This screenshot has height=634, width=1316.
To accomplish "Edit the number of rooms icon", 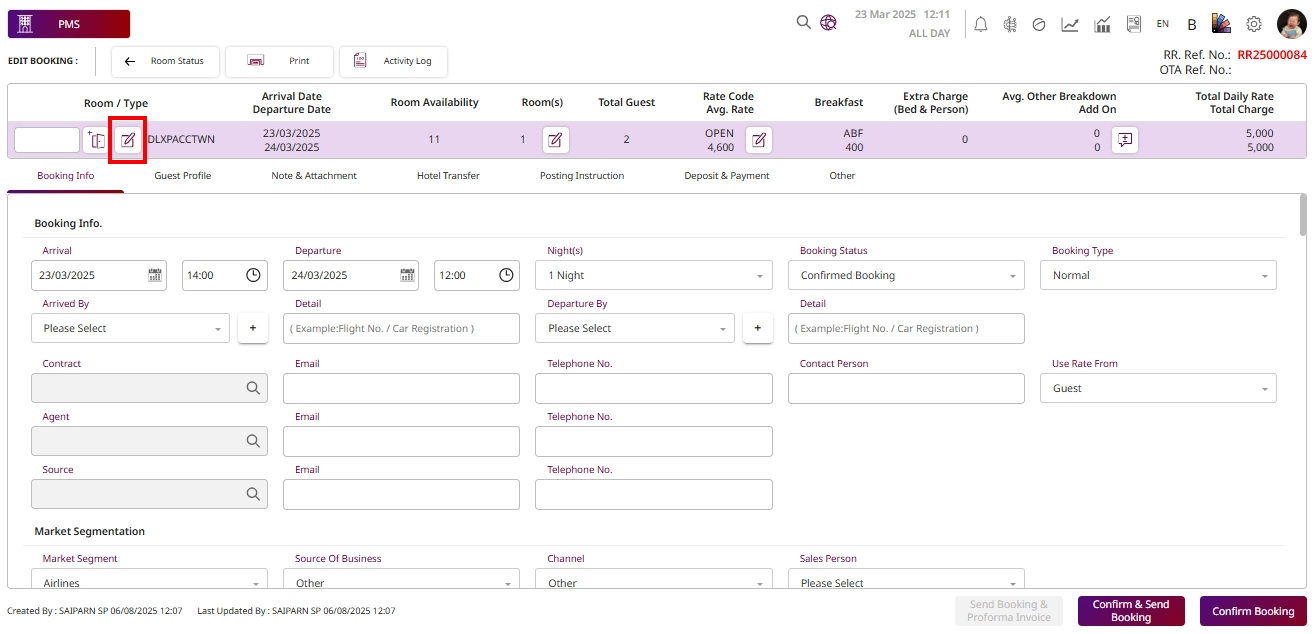I will coord(556,140).
